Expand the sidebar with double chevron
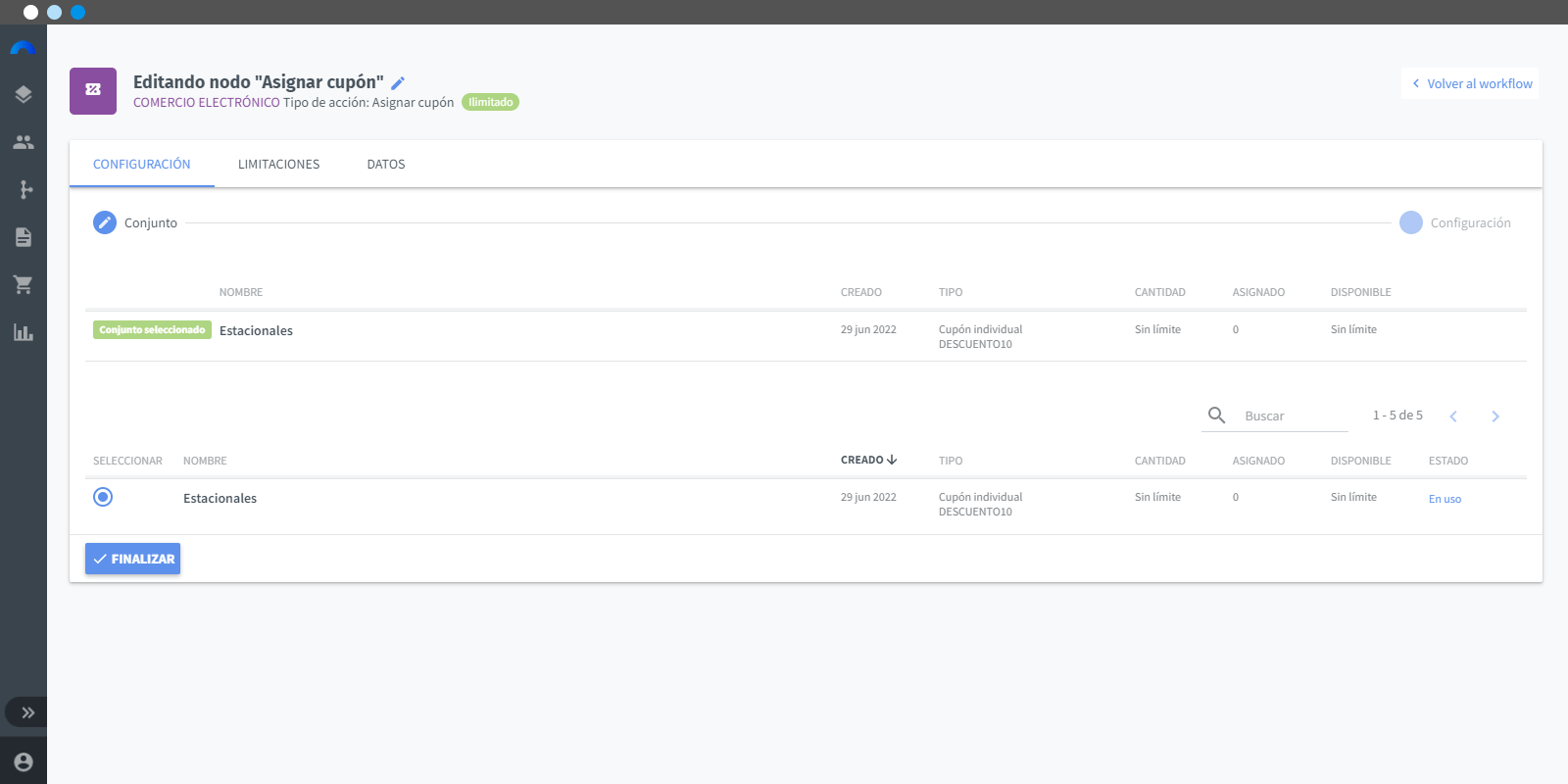 (x=27, y=712)
